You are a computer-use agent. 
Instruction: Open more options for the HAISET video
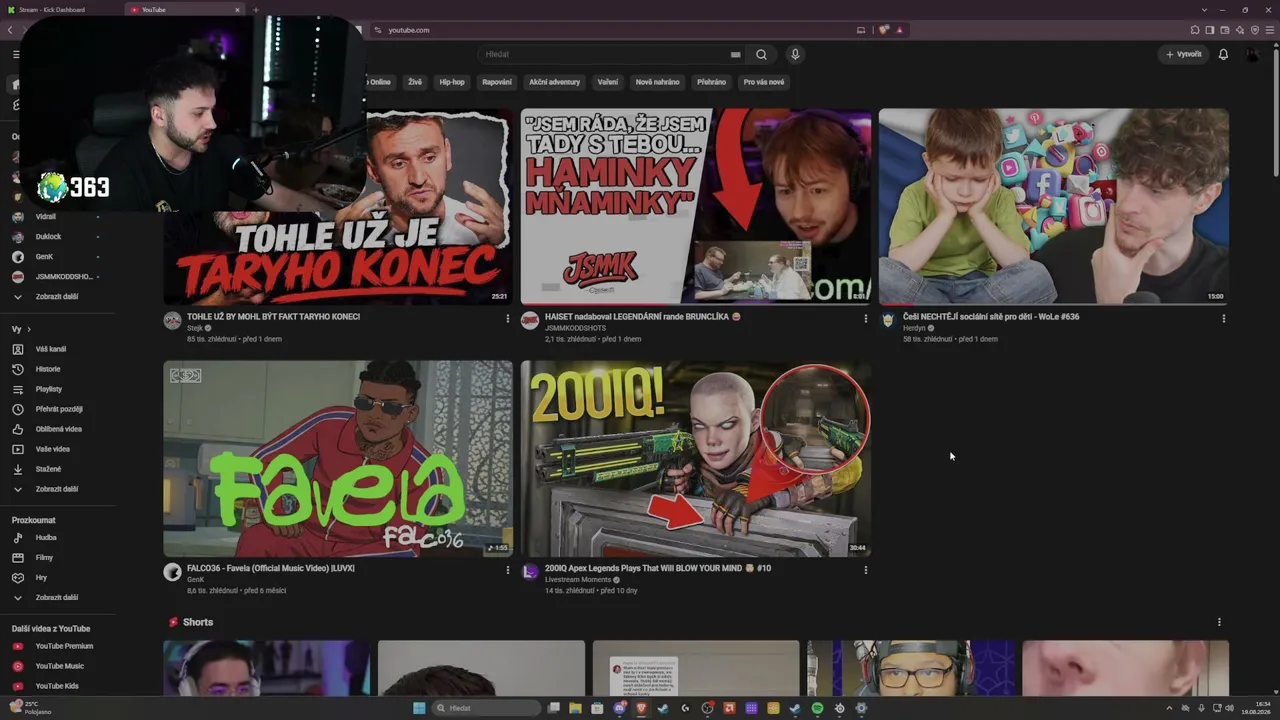click(865, 319)
